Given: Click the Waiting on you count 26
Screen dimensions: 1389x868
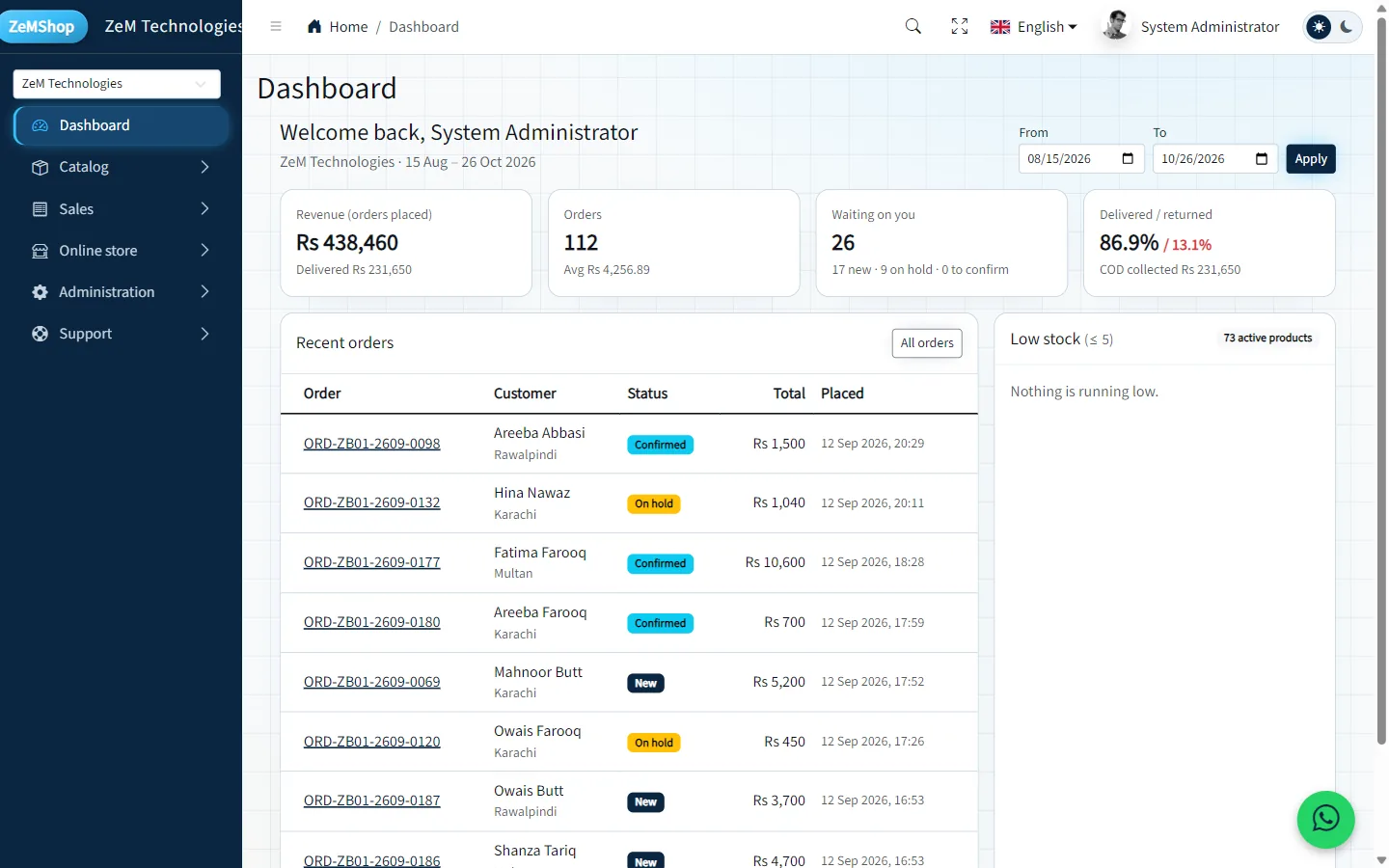Looking at the screenshot, I should 843,243.
